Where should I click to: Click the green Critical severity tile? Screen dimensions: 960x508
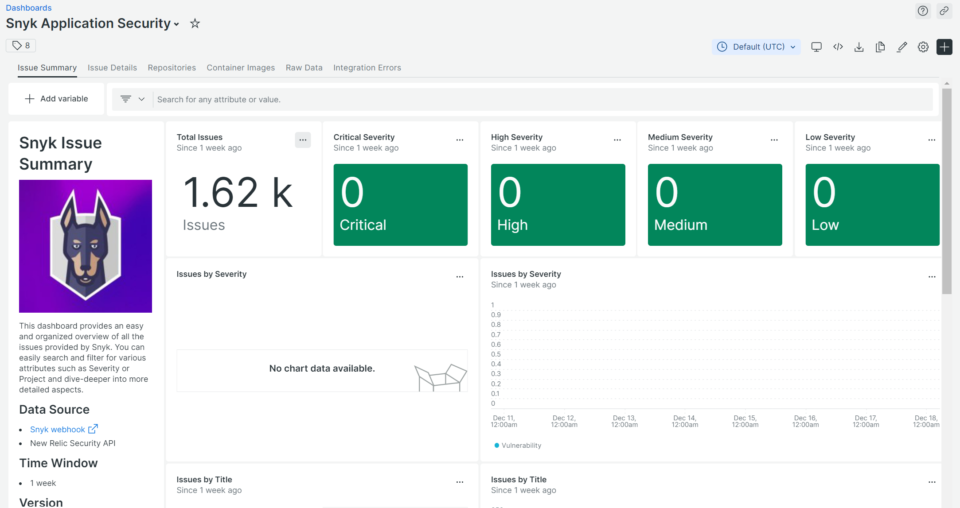[400, 204]
